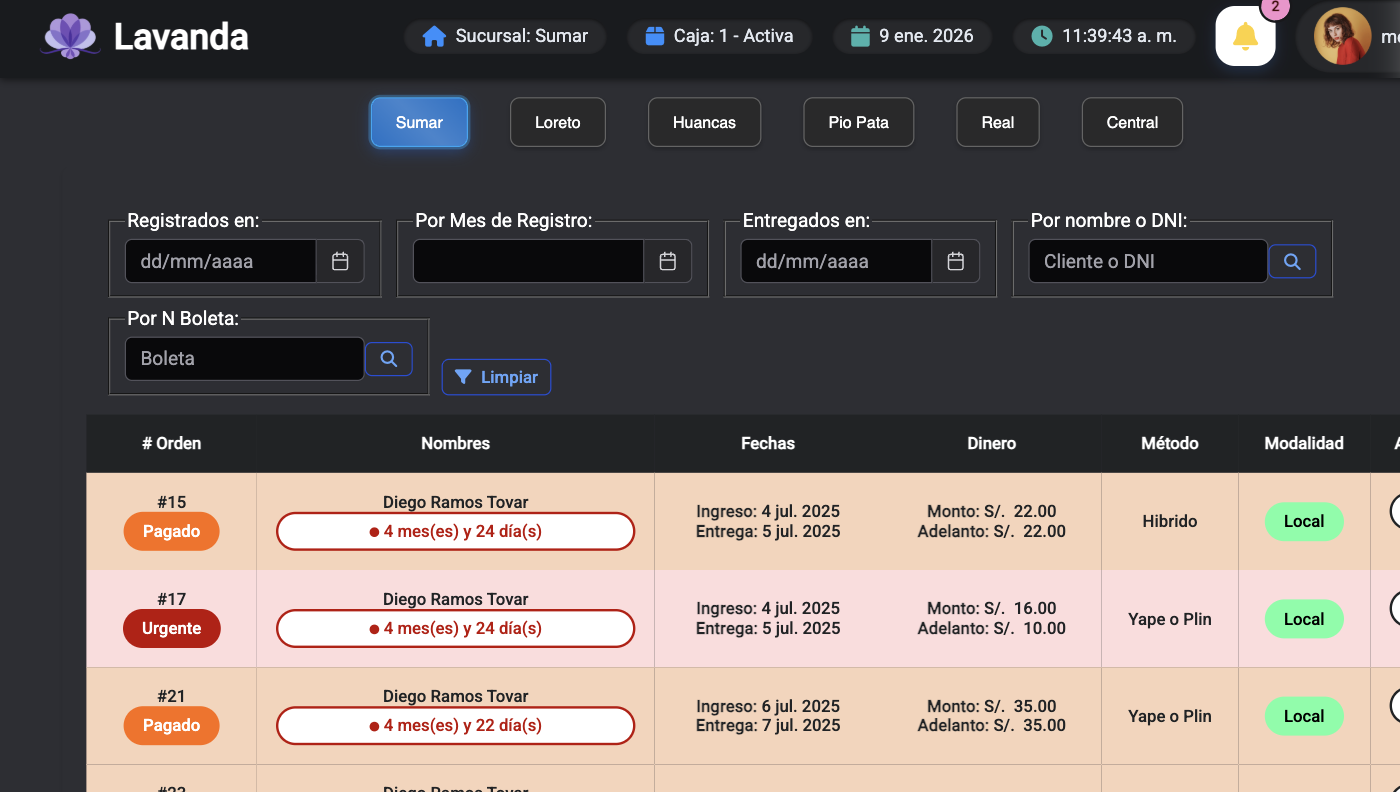Click the Urgente badge on order #17
Screen dimensions: 1400x792
coord(171,628)
